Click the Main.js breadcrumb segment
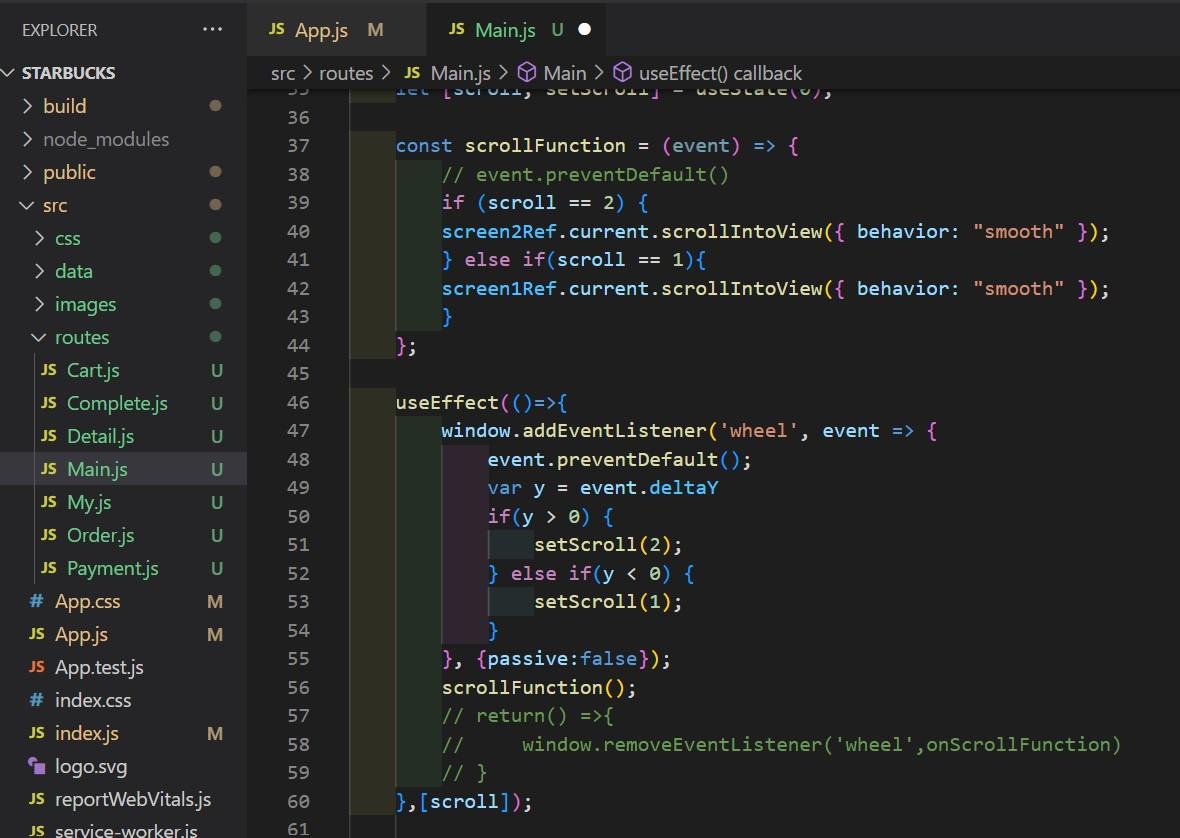Viewport: 1180px width, 838px height. 461,74
